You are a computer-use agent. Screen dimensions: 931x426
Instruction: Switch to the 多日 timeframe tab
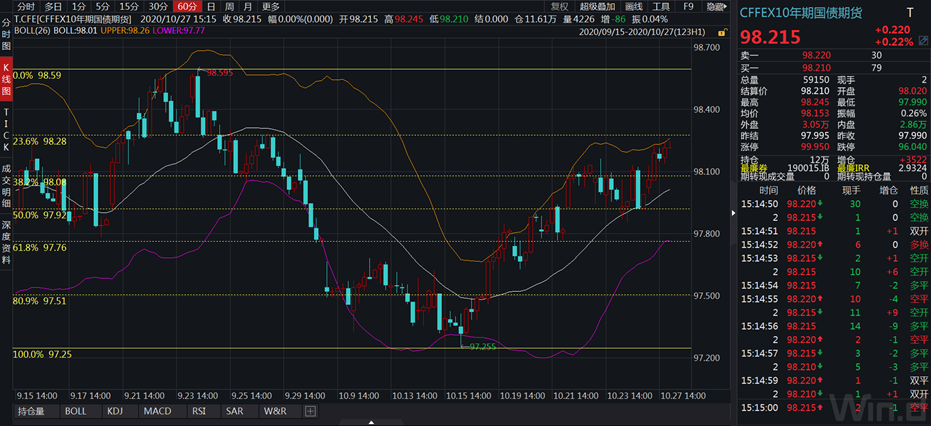(53, 7)
